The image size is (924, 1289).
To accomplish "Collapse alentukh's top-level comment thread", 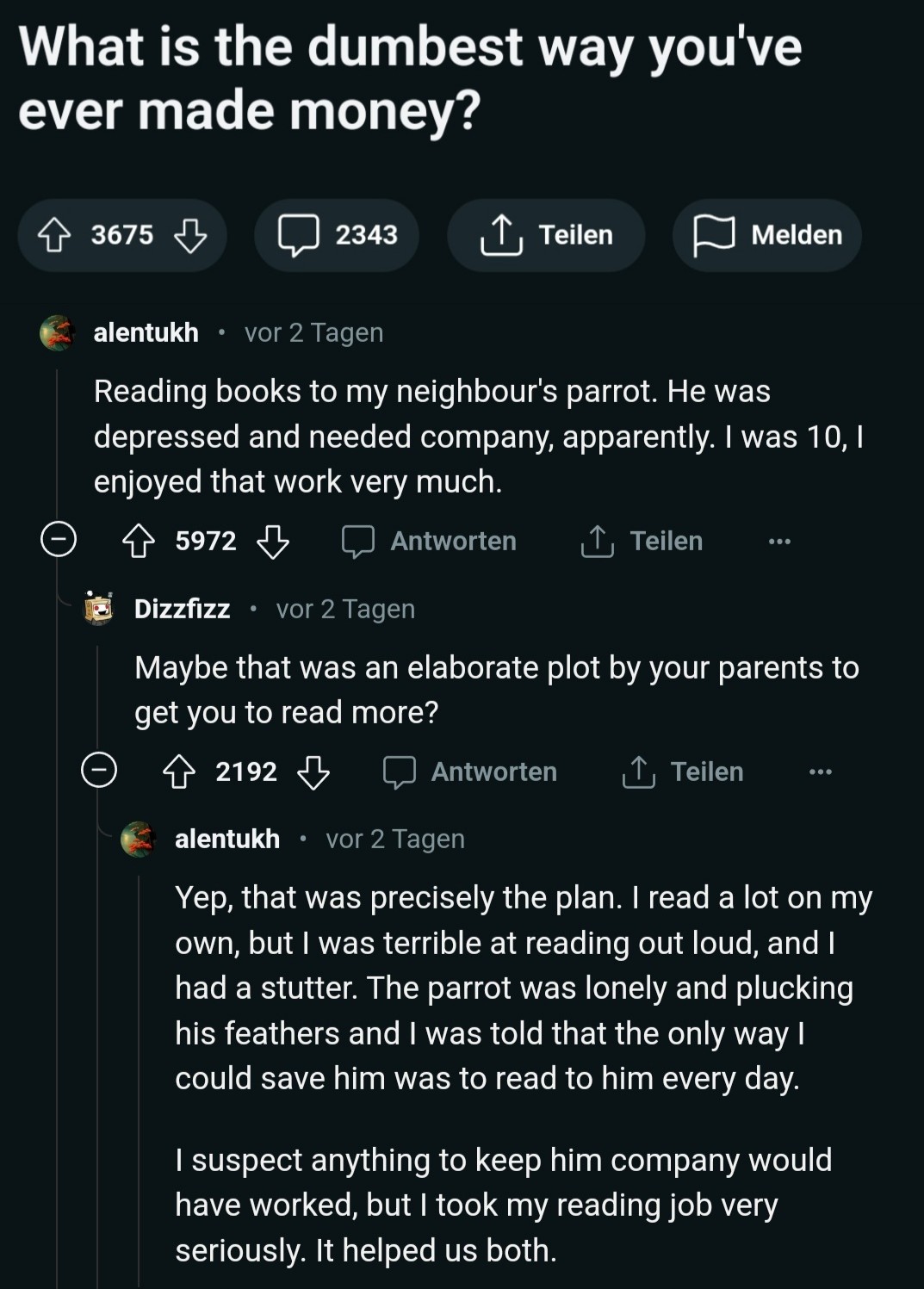I will click(x=59, y=540).
